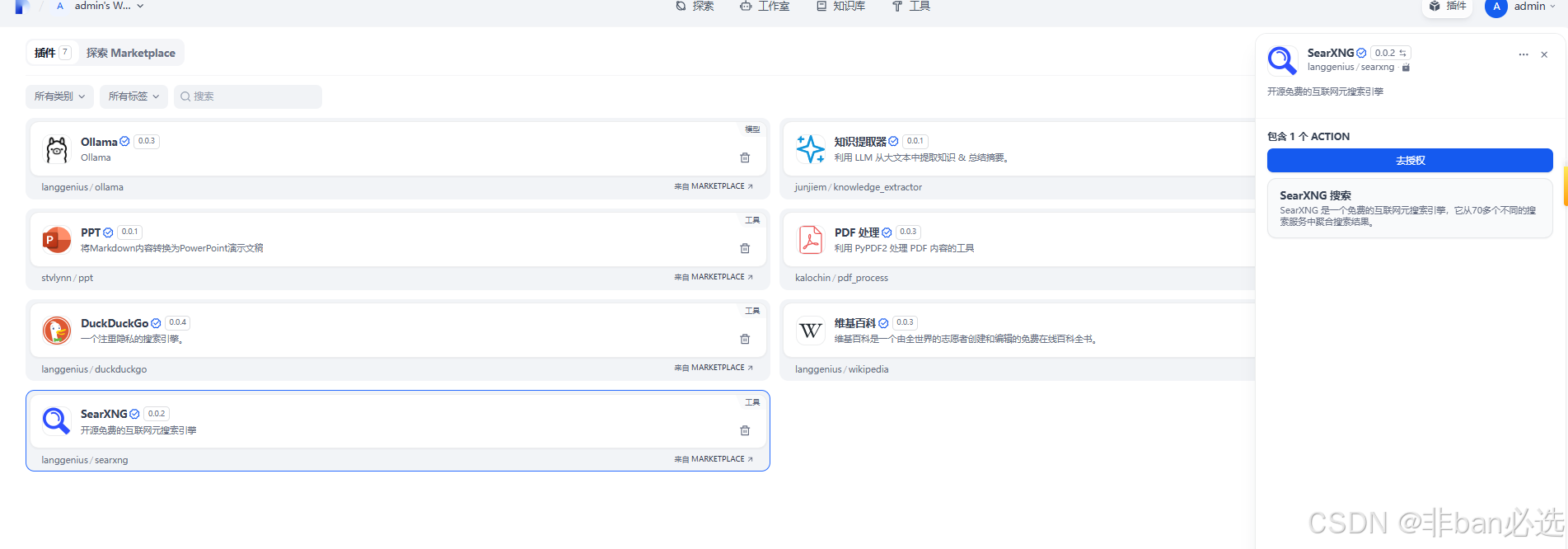
Task: Open the 探索 nav item
Action: [x=695, y=6]
